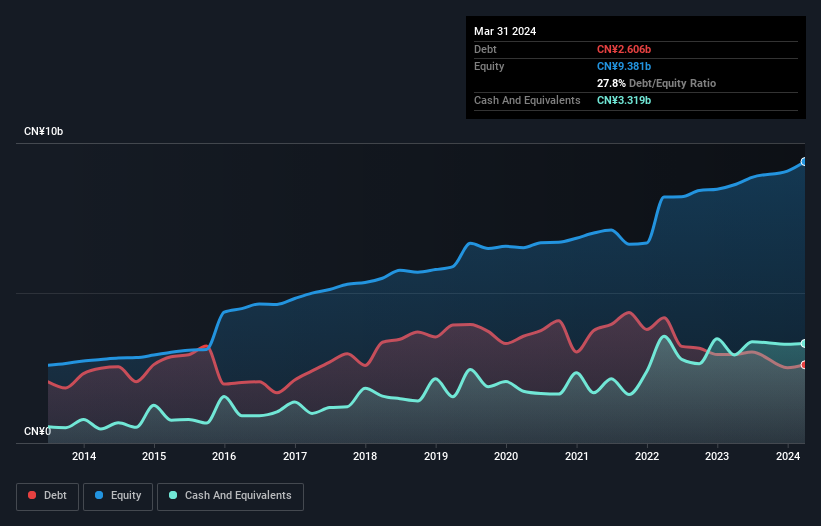
Task: Click the CN¥0 y-axis label
Action: coord(38,431)
